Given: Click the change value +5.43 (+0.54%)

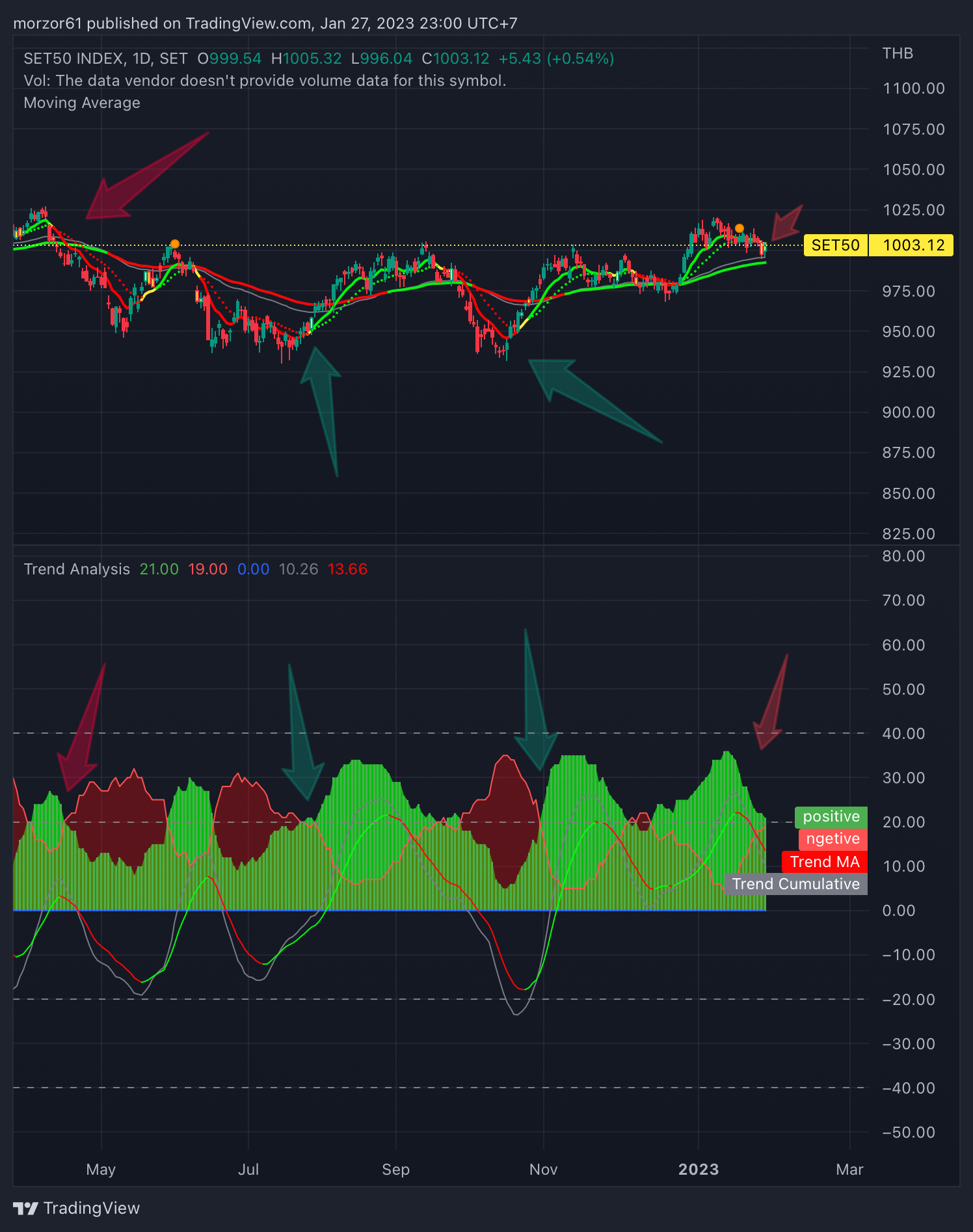Looking at the screenshot, I should point(556,59).
